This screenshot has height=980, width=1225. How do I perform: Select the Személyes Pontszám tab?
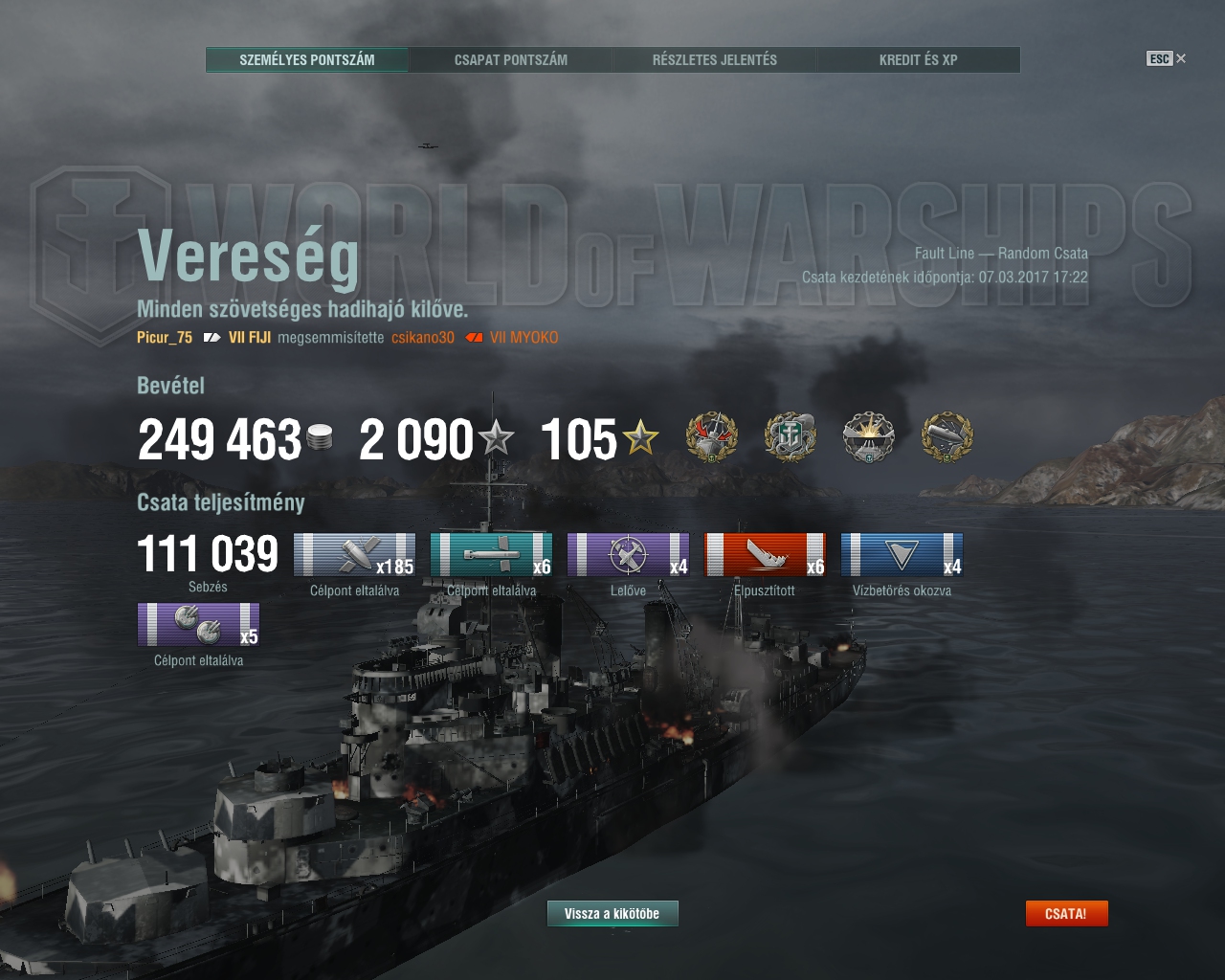tap(307, 59)
